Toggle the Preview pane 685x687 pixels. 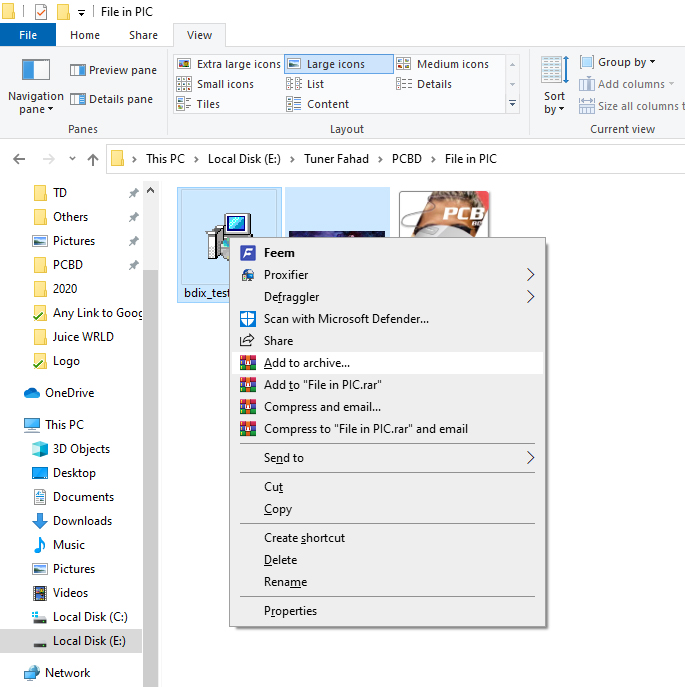click(x=112, y=70)
